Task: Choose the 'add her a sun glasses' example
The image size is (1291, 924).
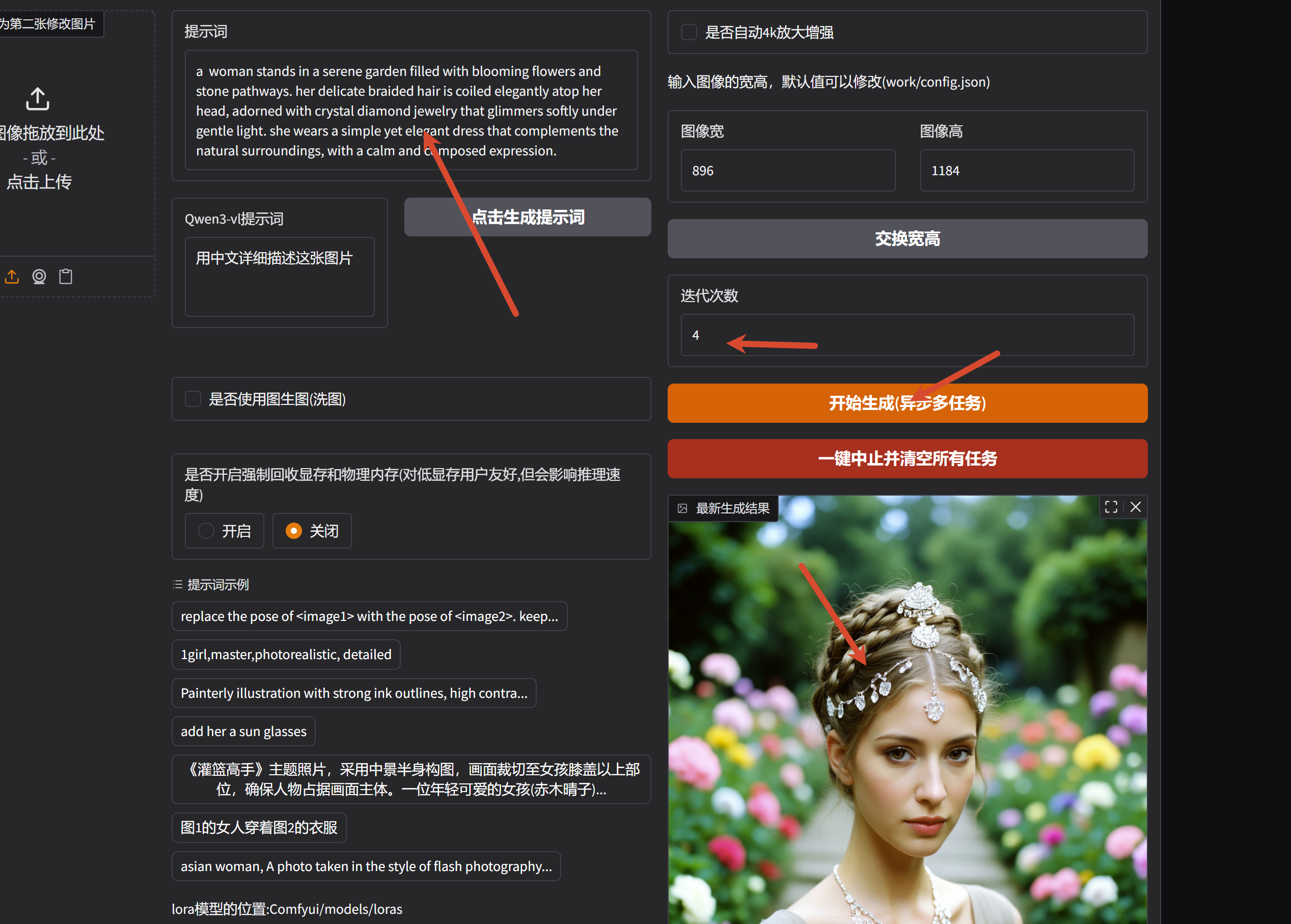Action: tap(243, 731)
